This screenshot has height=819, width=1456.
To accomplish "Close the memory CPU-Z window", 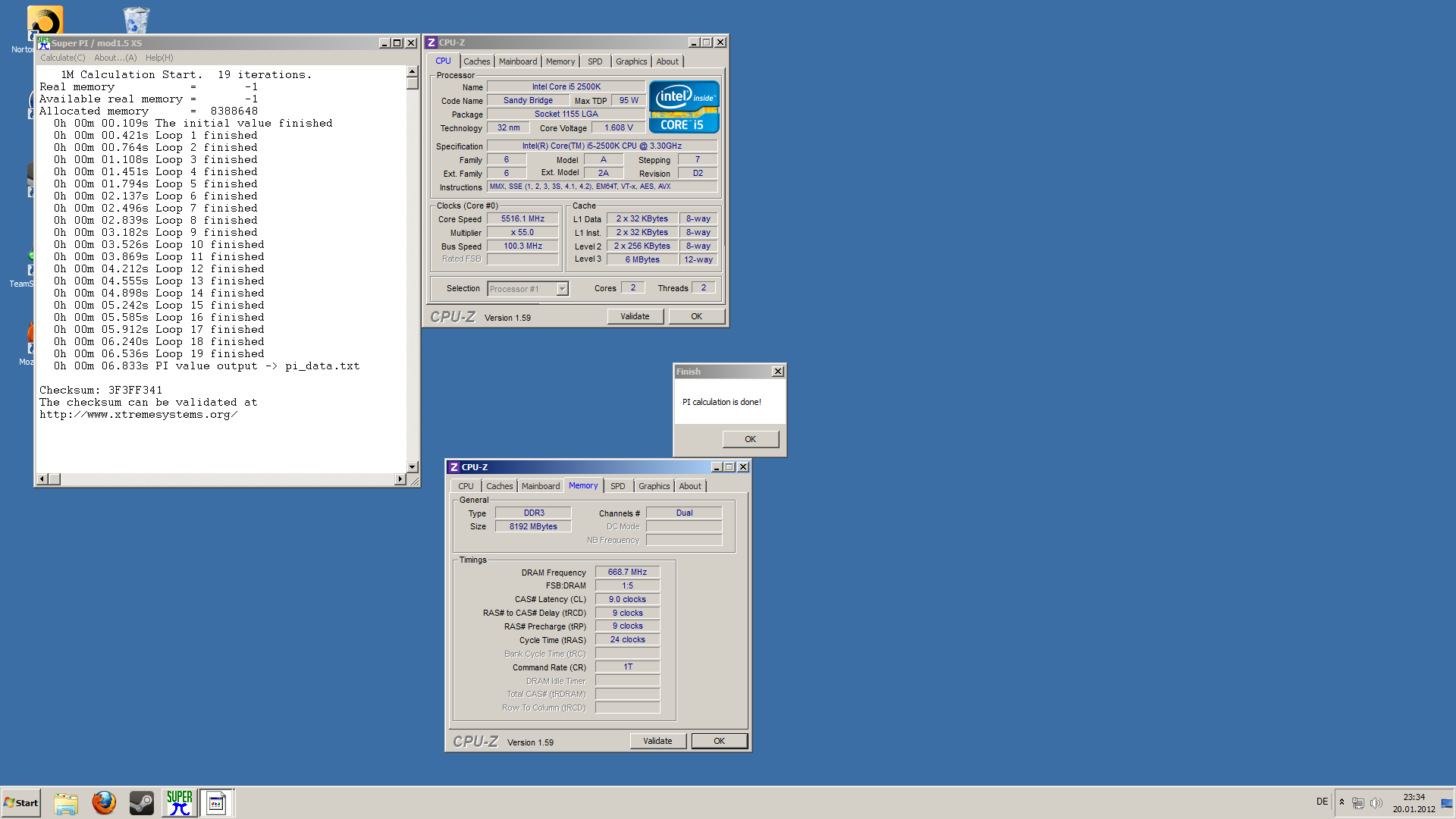I will [743, 467].
